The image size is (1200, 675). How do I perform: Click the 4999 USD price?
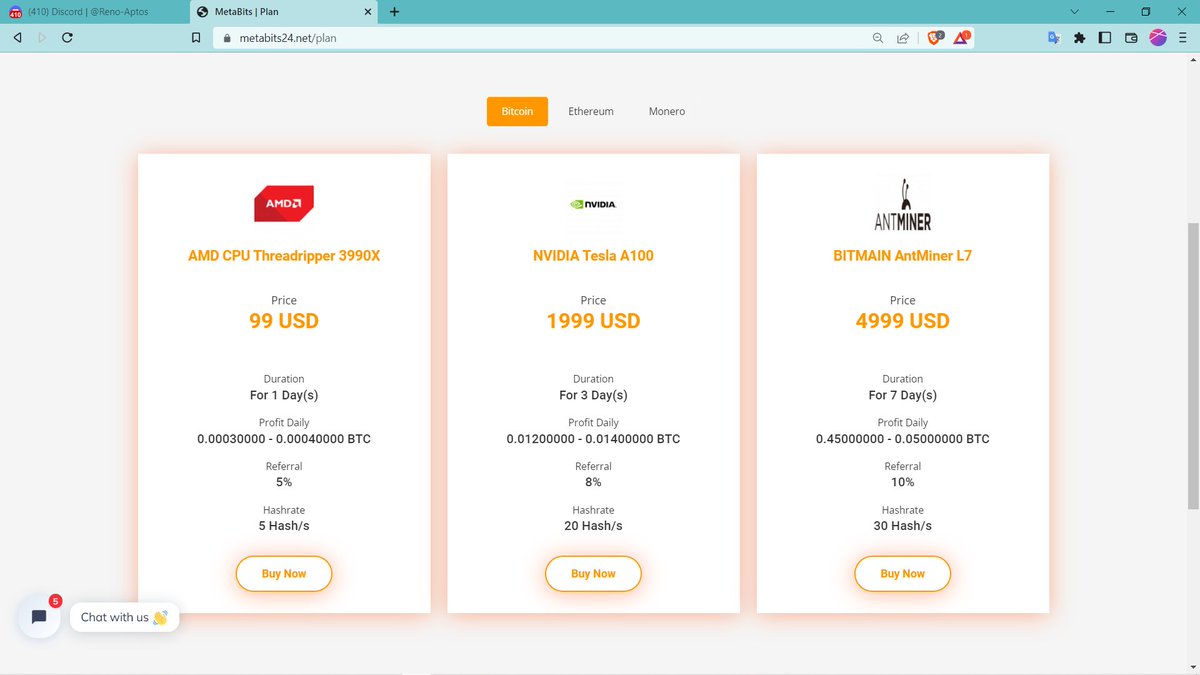coord(902,321)
